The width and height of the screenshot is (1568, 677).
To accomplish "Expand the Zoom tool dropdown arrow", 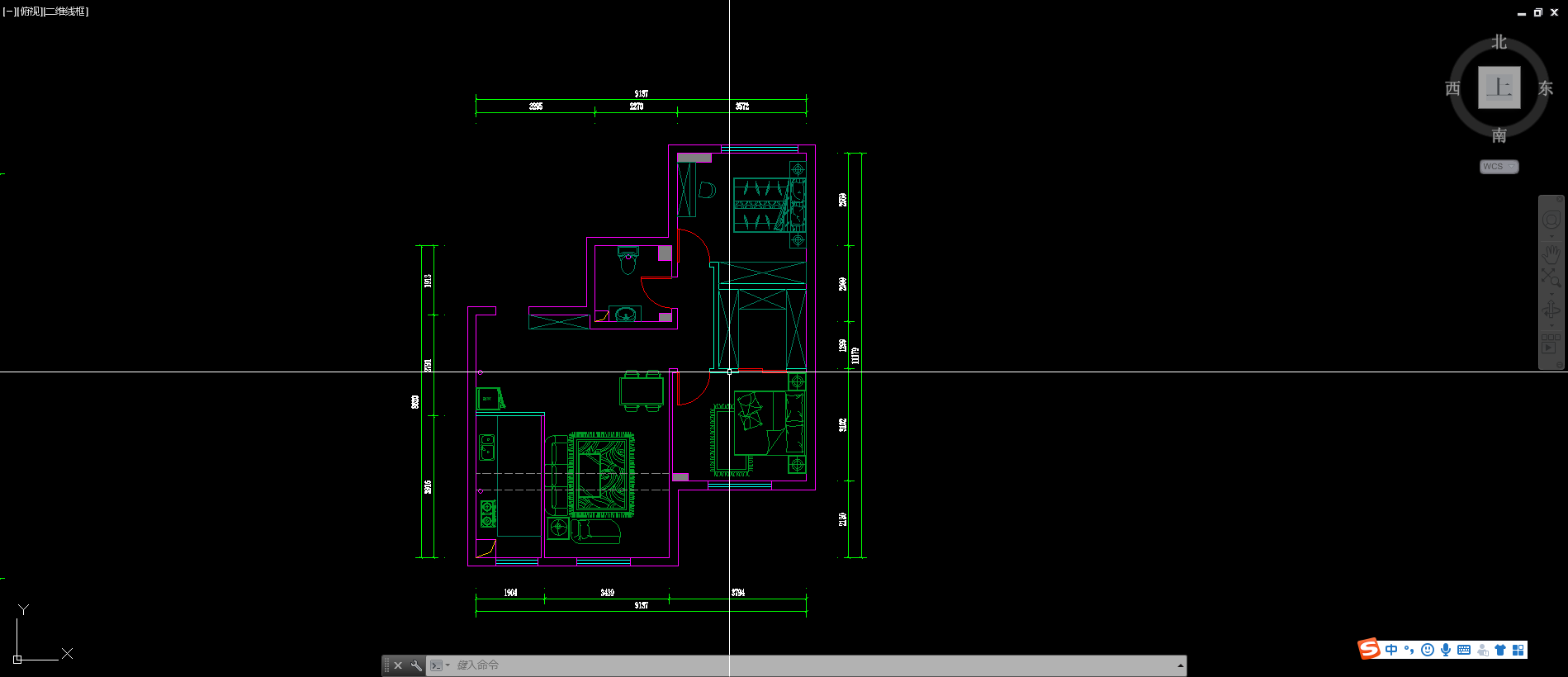I will tap(1551, 294).
